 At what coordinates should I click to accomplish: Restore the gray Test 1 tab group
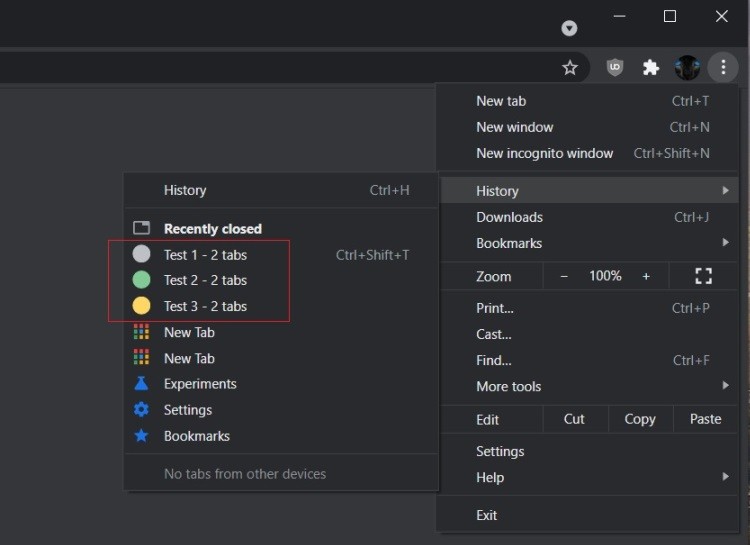(205, 255)
